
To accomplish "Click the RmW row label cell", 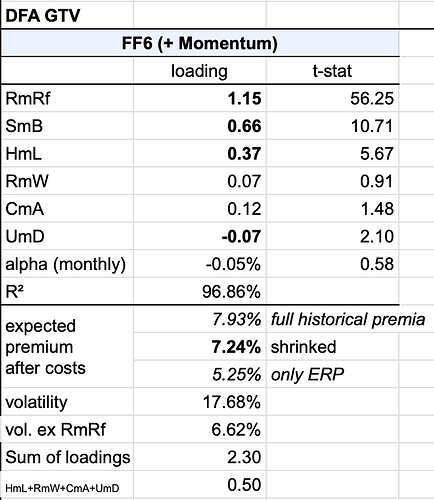I will coord(67,182).
